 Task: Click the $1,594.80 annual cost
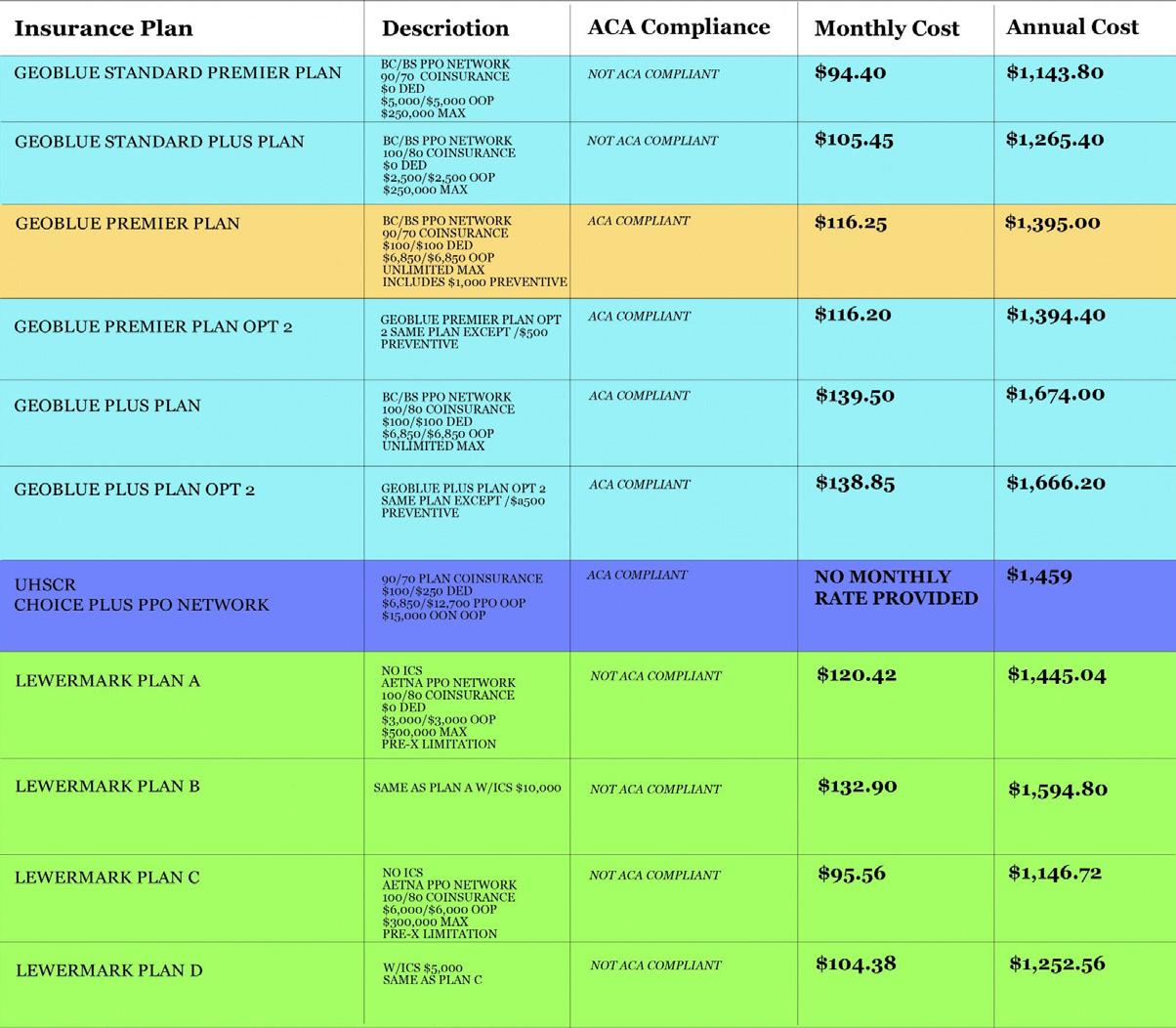1059,790
